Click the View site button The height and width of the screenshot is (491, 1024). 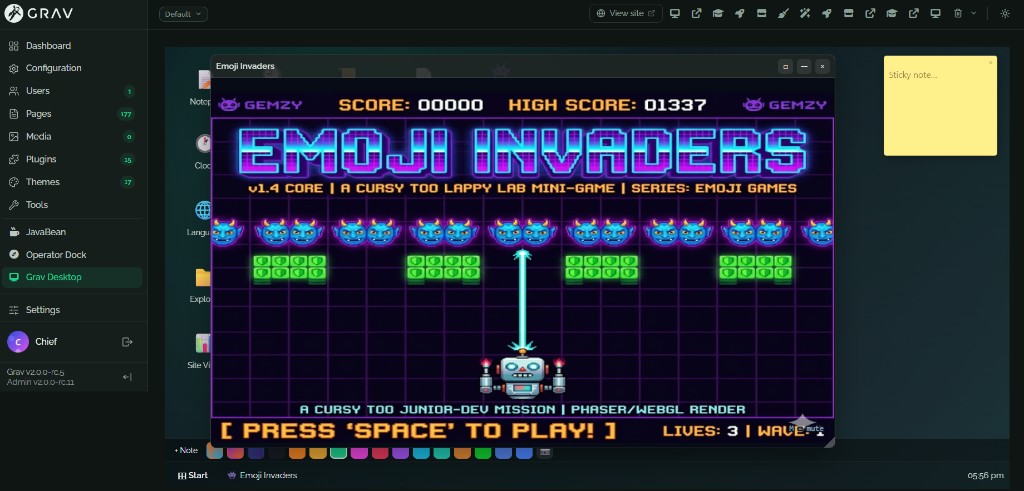coord(626,13)
